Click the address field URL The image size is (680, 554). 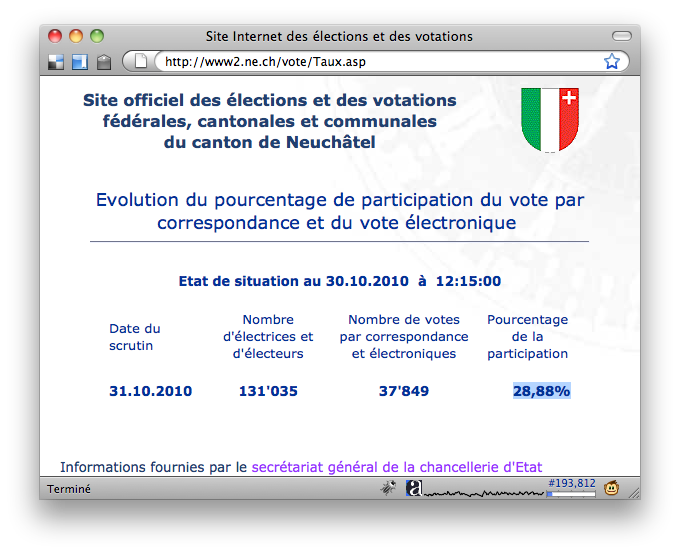coord(265,62)
